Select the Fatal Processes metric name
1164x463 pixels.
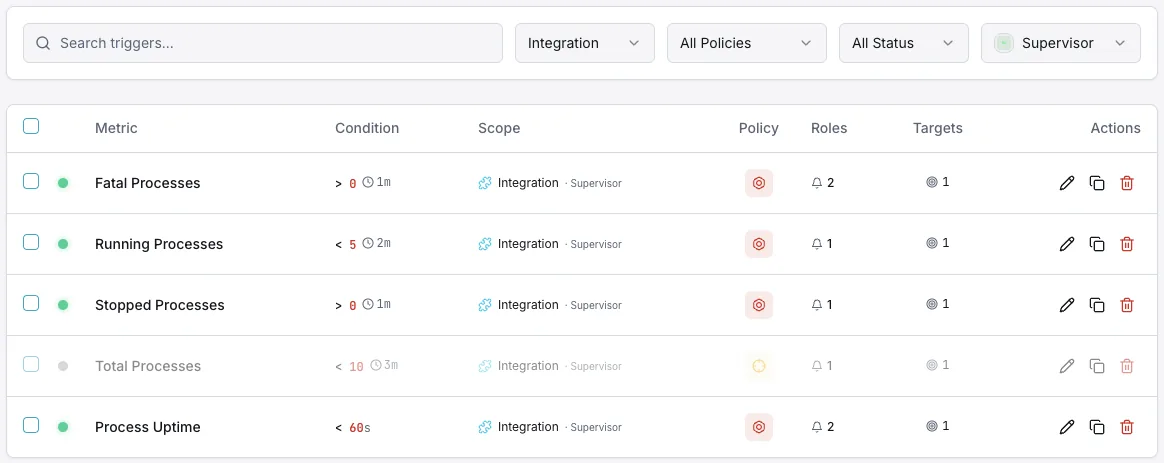(148, 183)
